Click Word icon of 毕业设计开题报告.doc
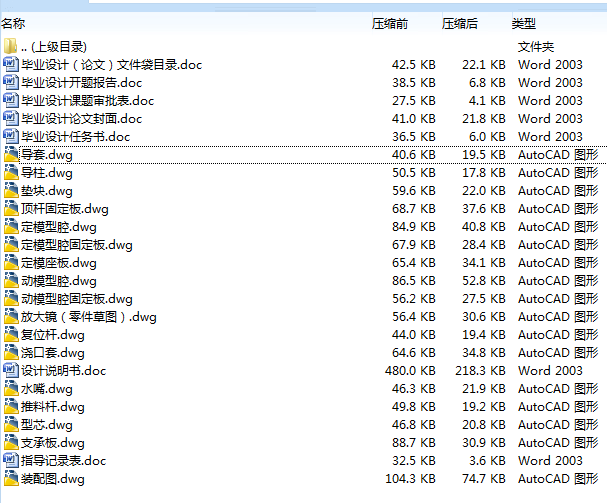Image resolution: width=607 pixels, height=503 pixels. tap(11, 82)
